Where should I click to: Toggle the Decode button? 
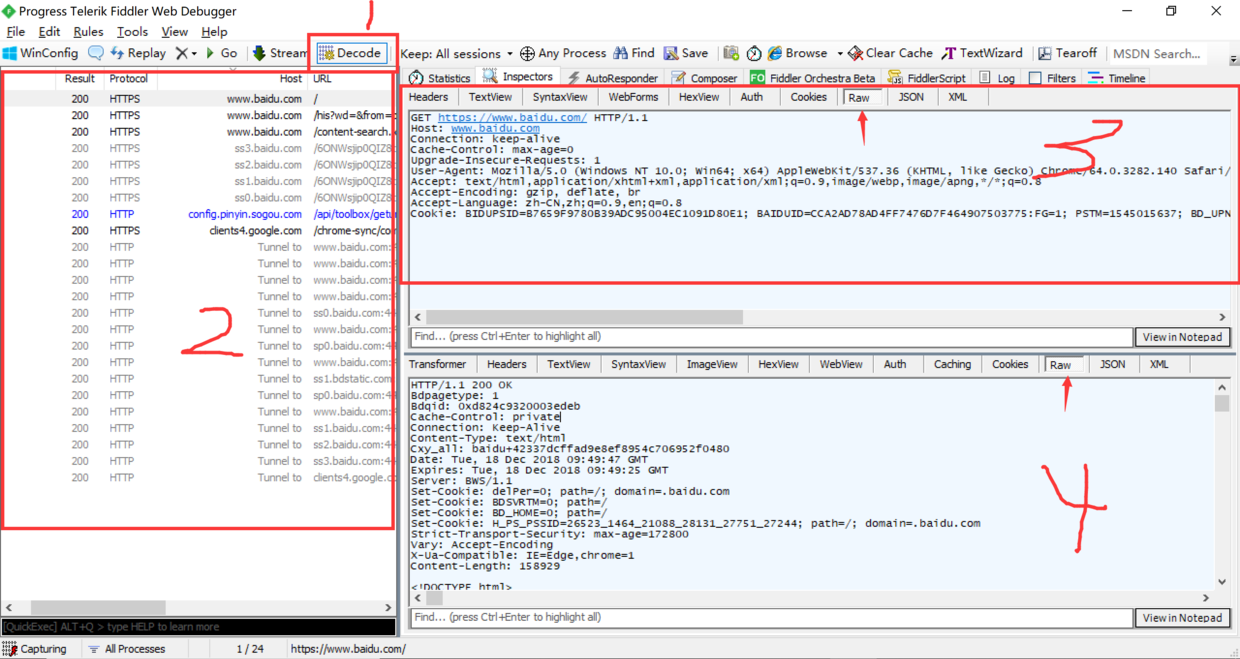point(350,53)
